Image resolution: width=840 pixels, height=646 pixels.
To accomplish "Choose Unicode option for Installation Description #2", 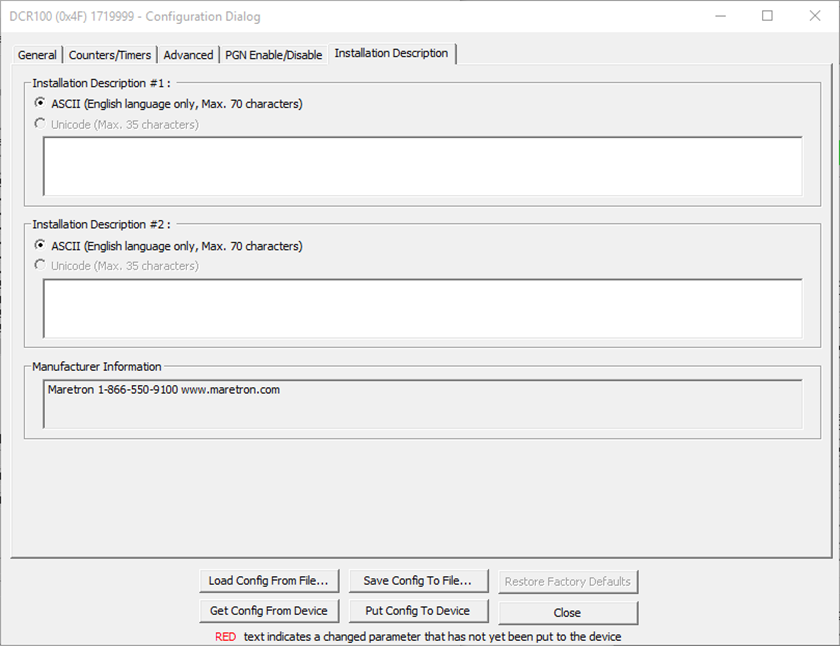I will pos(40,266).
